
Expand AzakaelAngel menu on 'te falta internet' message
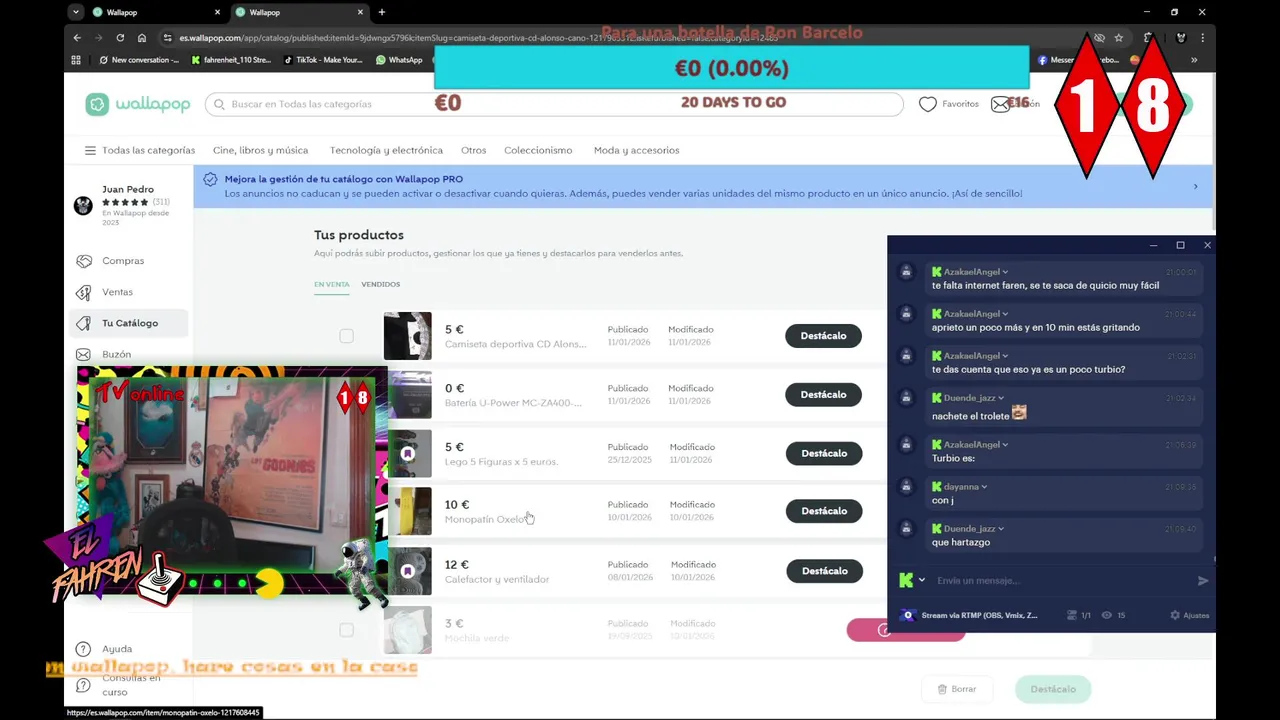(x=1005, y=272)
